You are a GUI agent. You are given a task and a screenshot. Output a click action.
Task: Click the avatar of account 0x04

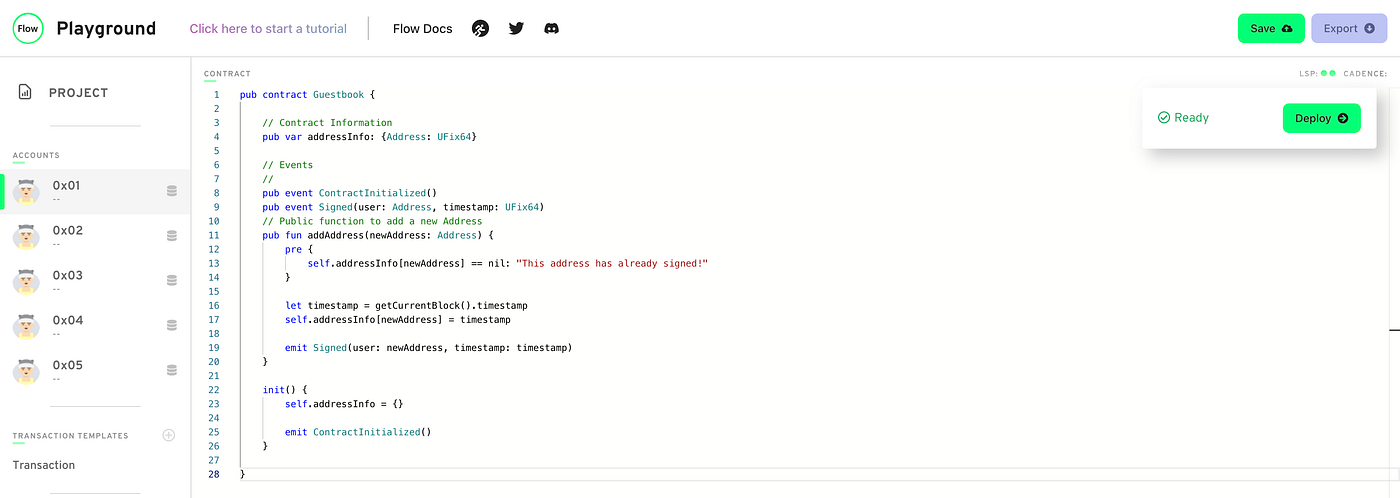(26, 326)
